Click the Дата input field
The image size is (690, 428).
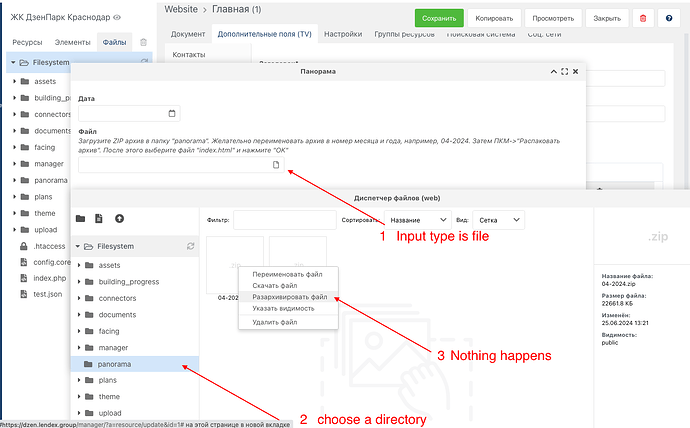pos(129,113)
